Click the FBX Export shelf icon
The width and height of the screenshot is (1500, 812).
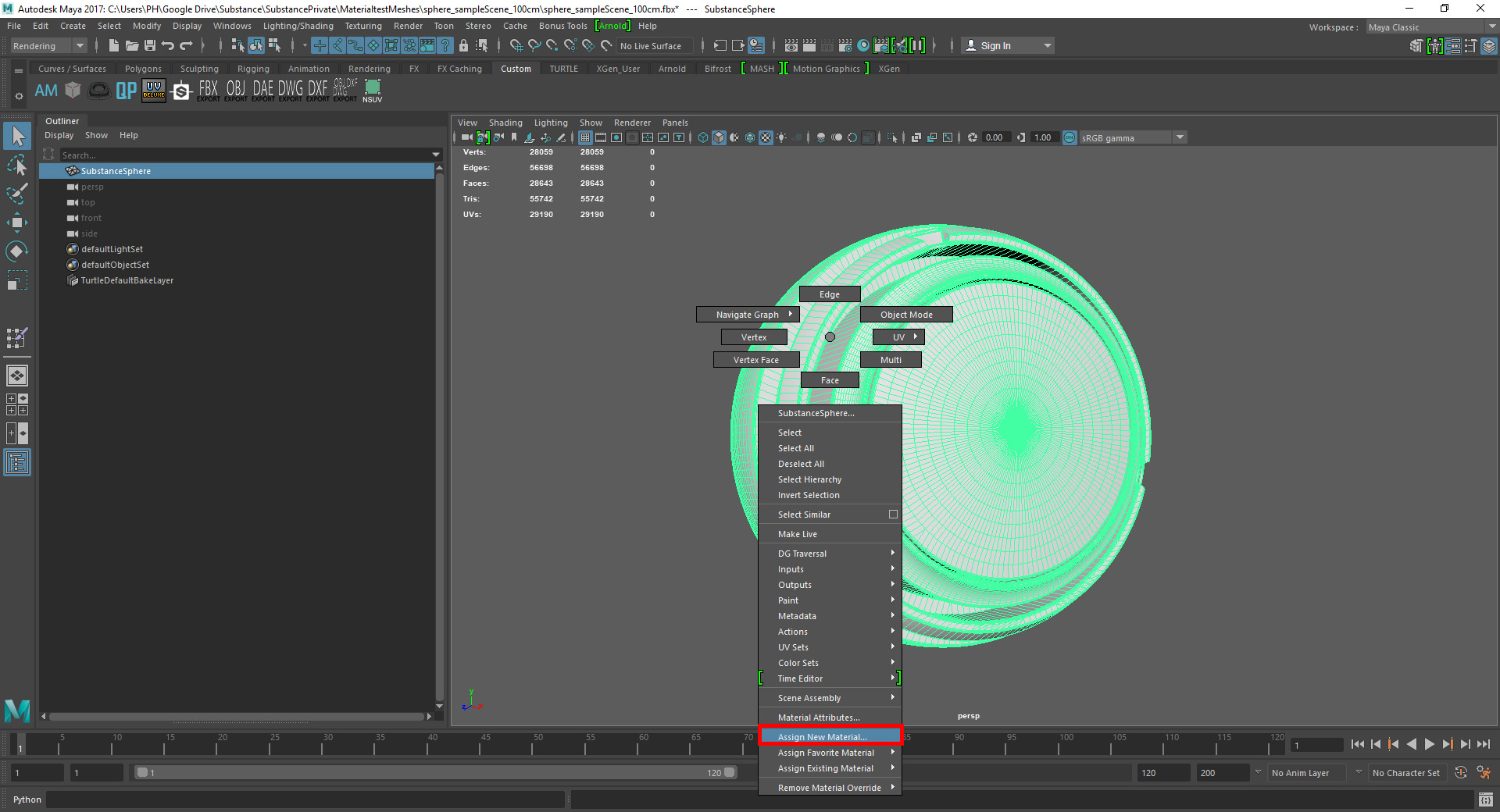point(208,91)
